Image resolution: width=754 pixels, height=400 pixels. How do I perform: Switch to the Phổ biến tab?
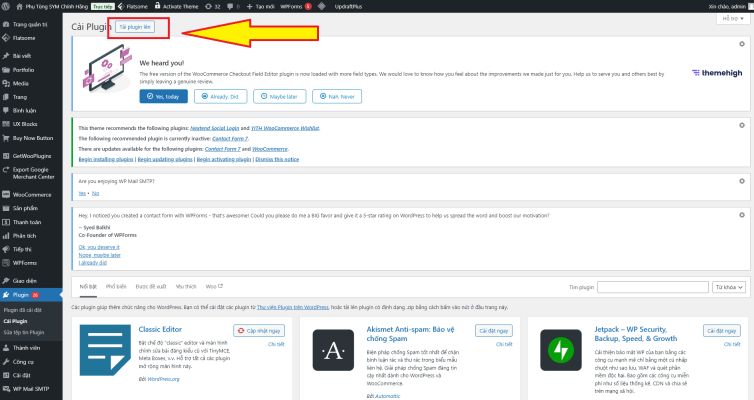pos(116,285)
